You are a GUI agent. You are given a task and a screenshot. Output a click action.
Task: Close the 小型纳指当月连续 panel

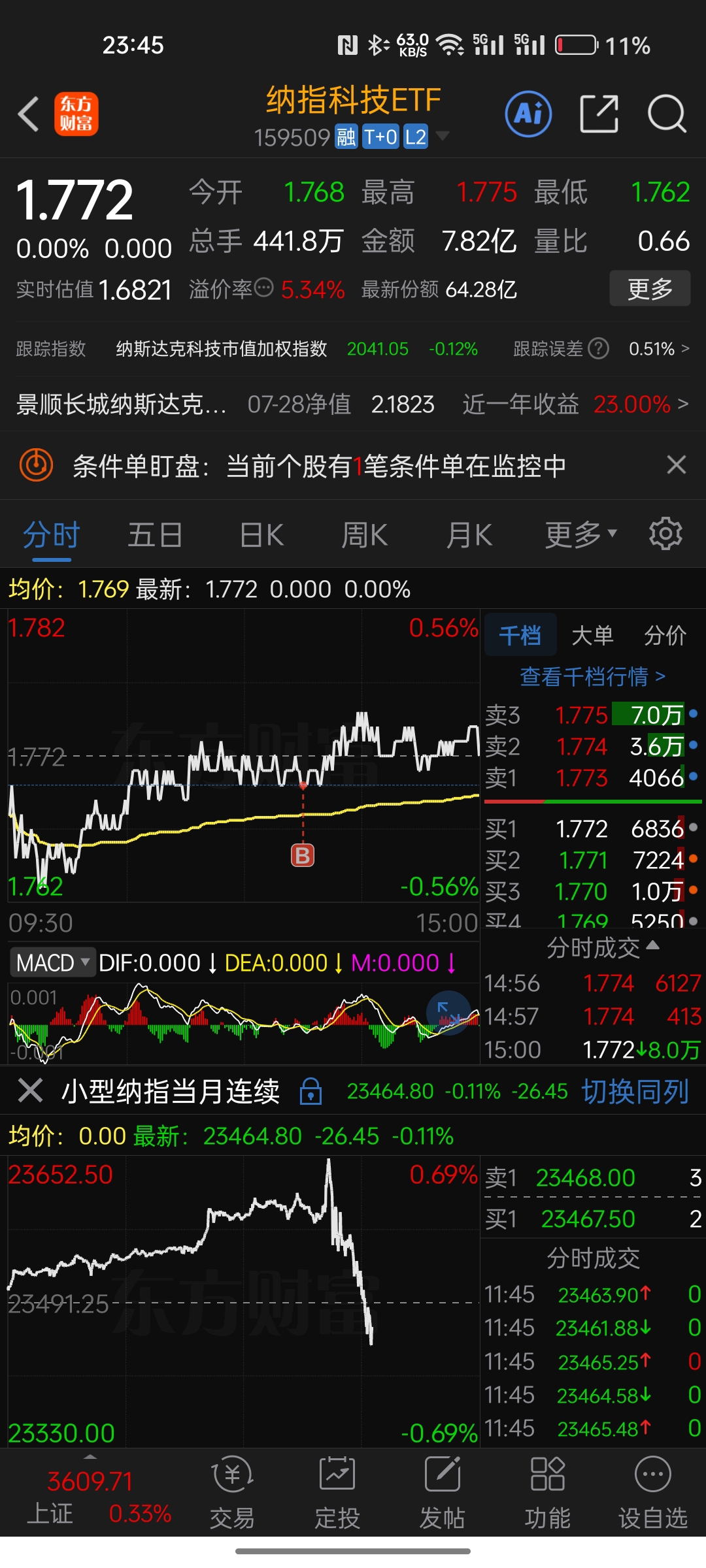tap(30, 1090)
